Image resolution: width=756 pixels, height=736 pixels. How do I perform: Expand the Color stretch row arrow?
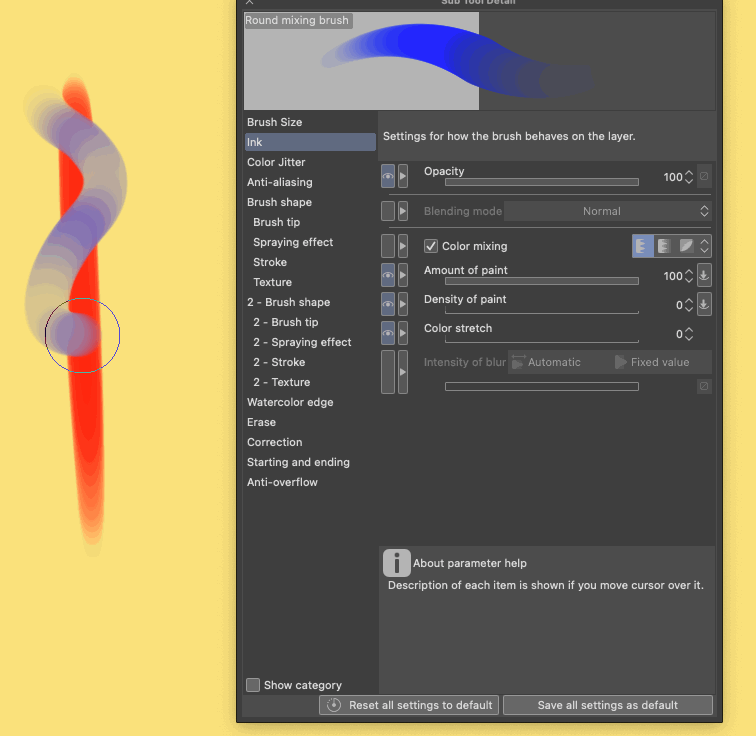click(403, 333)
